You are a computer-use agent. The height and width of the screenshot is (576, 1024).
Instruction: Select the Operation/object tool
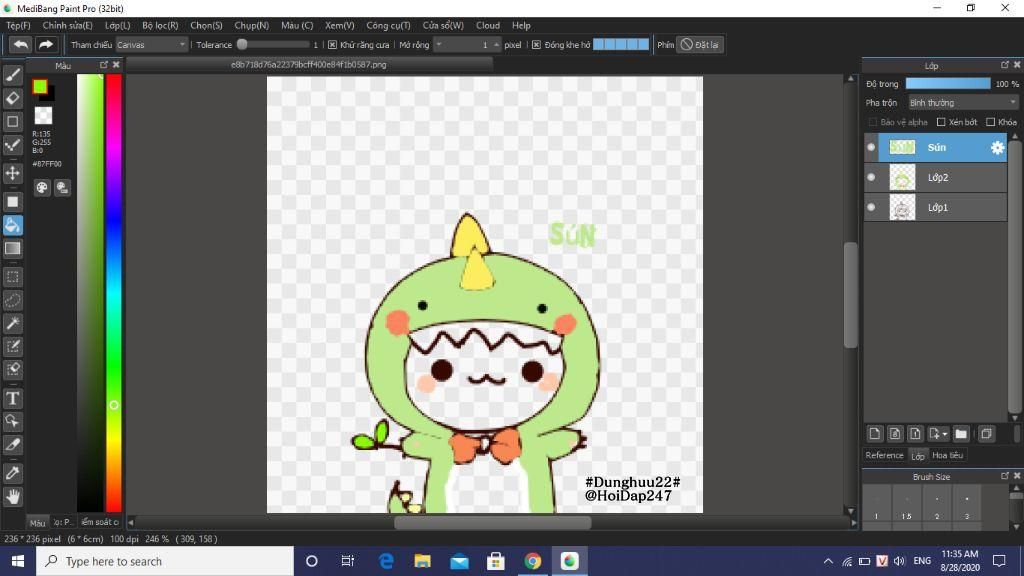coord(12,421)
